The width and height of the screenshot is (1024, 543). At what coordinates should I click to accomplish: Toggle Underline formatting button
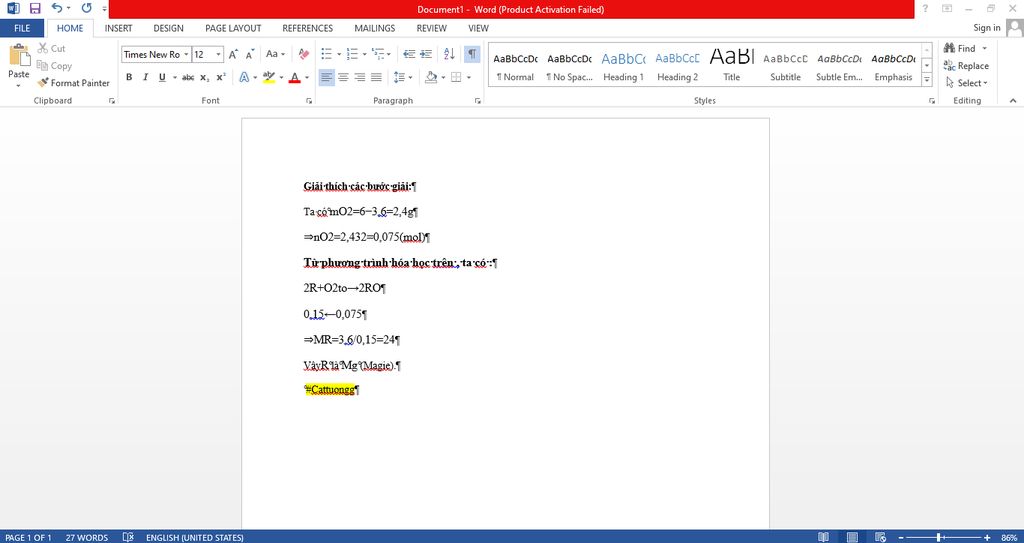[x=162, y=77]
